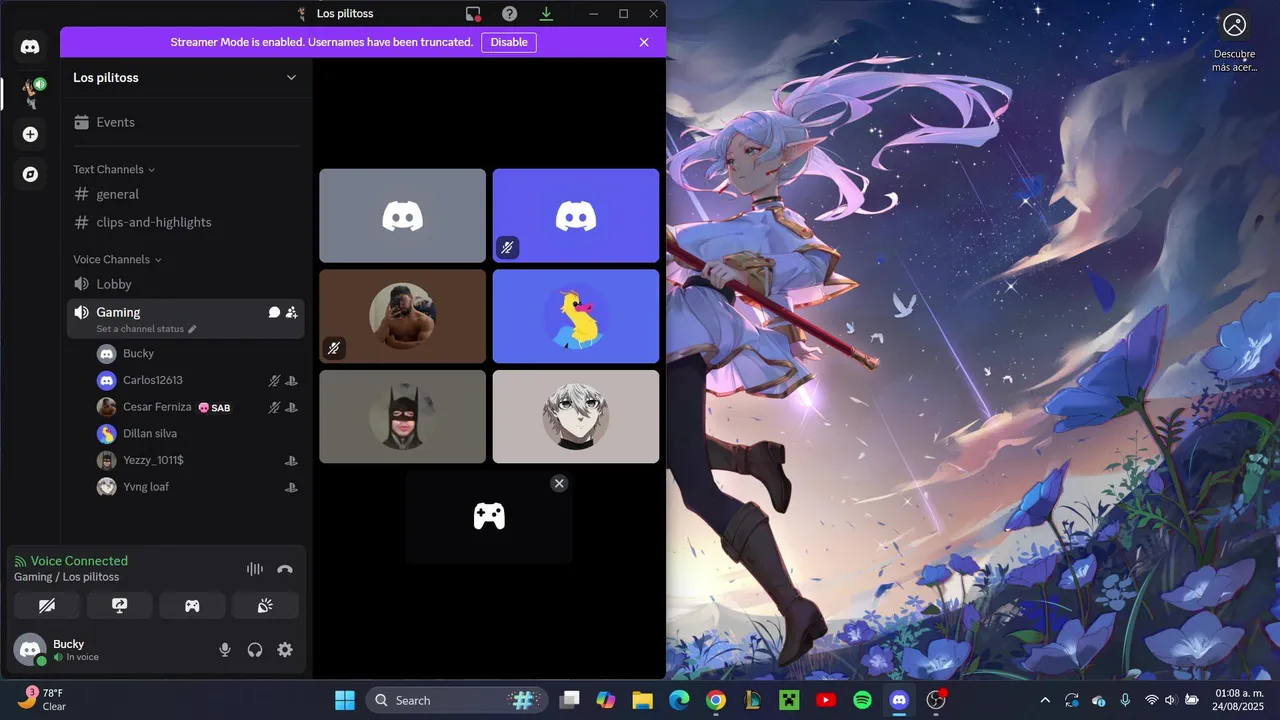Open User Settings gear icon
Image resolution: width=1280 pixels, height=720 pixels.
click(285, 650)
